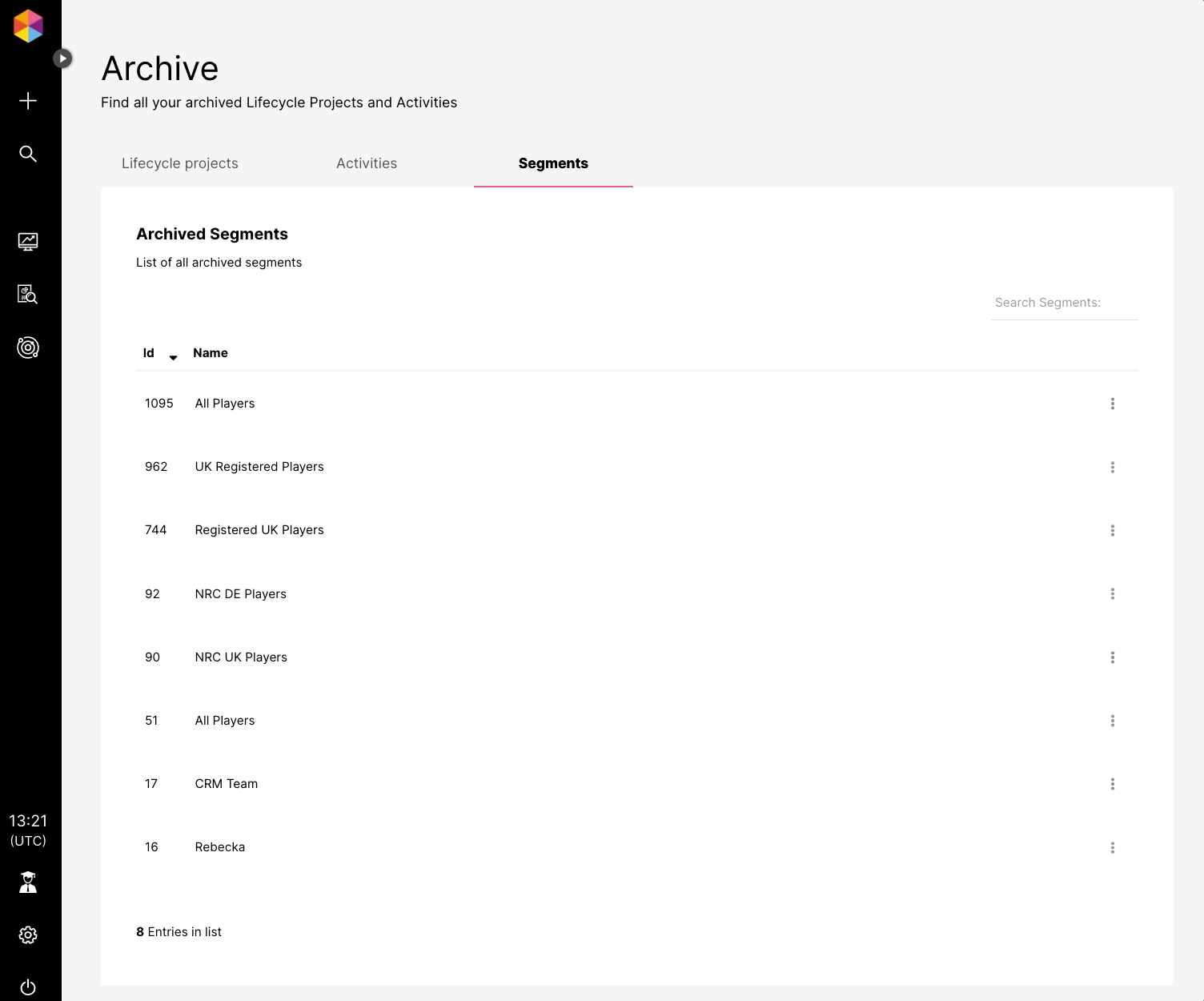
Task: Open the search magnifier in sidebar
Action: coord(28,154)
